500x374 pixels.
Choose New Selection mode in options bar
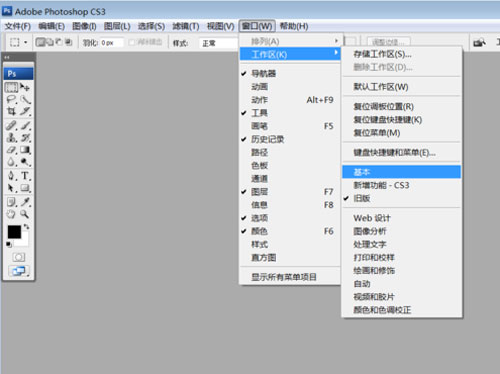point(40,42)
